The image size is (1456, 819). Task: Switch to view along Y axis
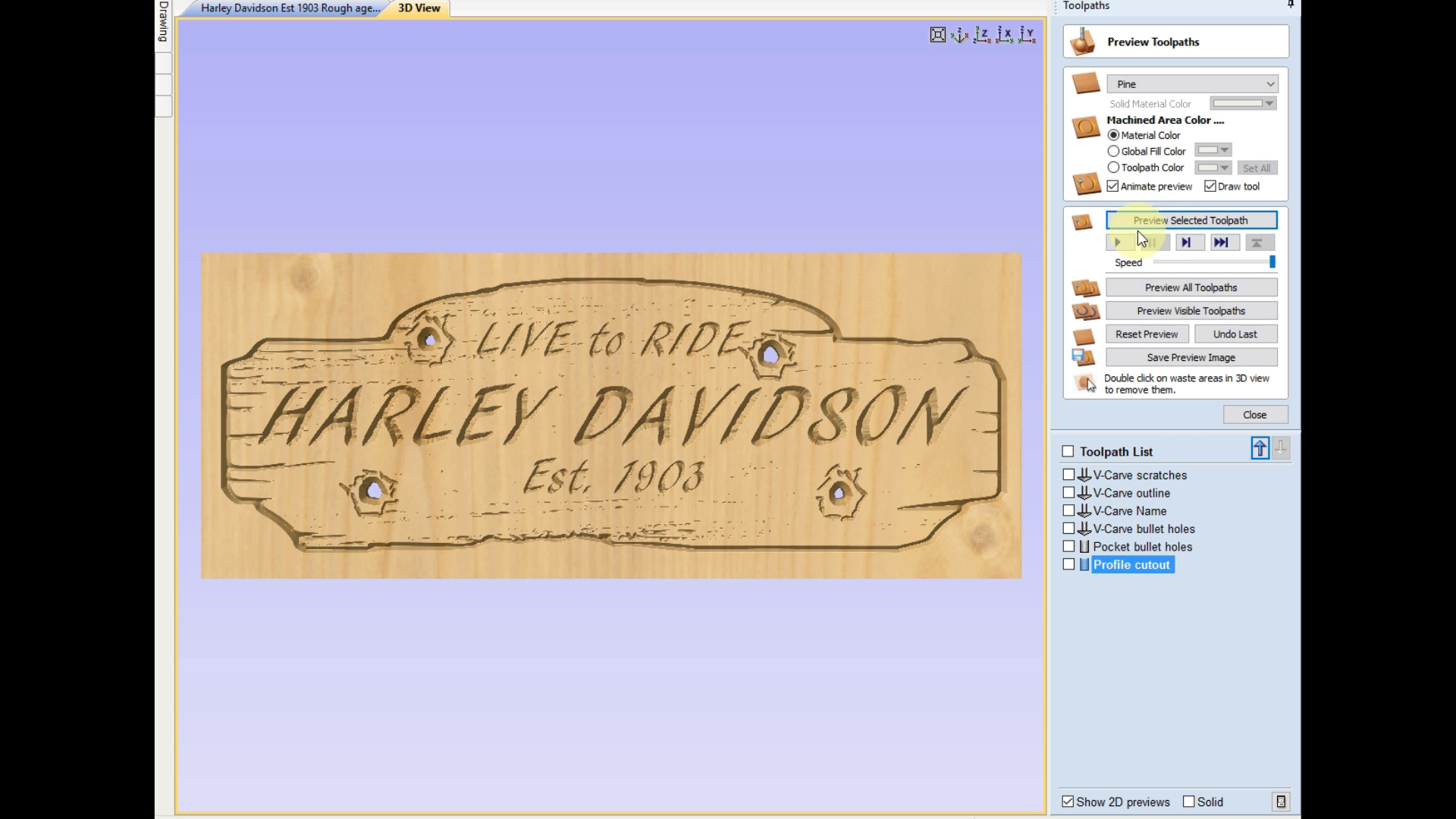(x=1027, y=35)
